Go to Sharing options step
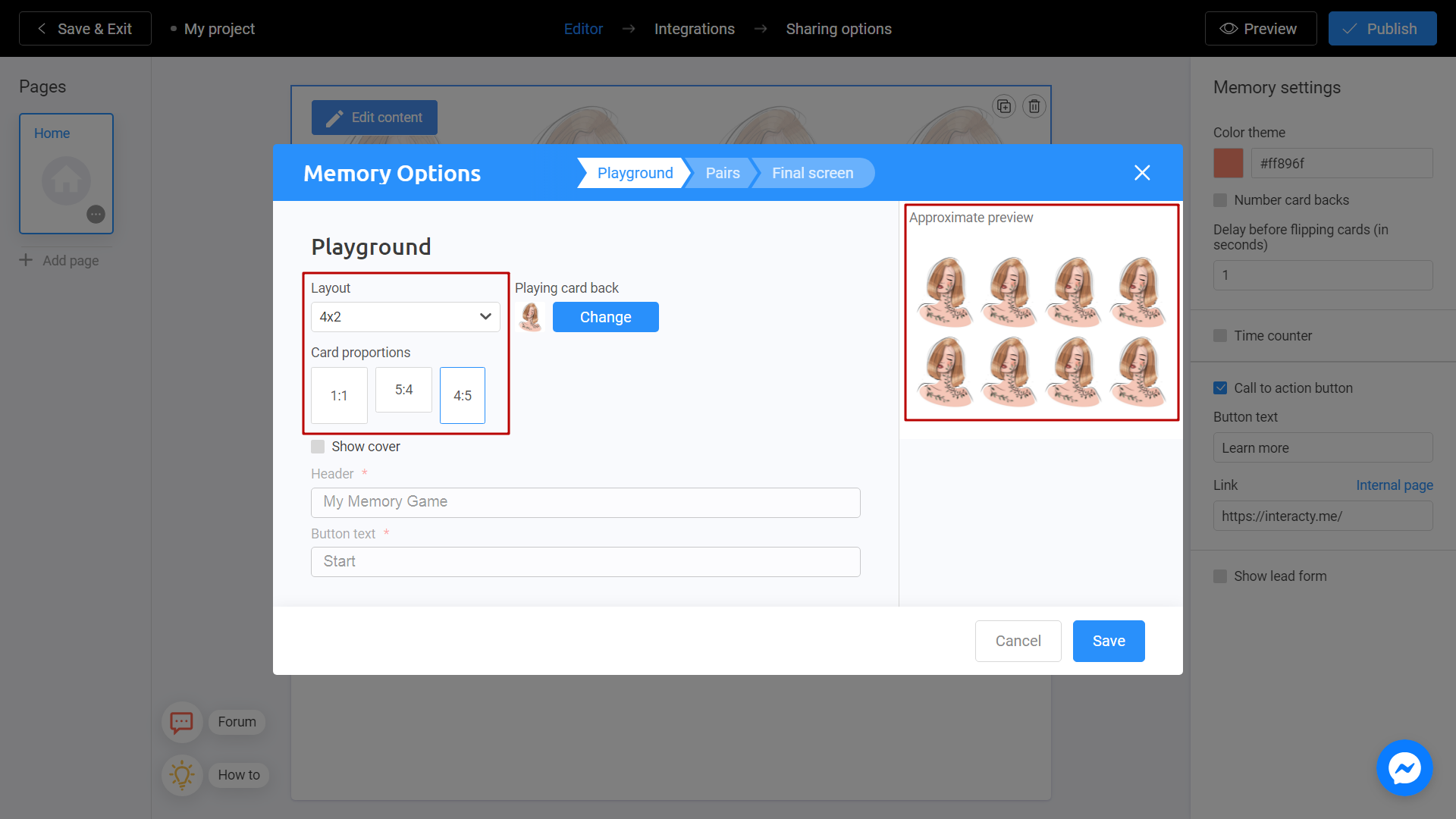 (839, 29)
